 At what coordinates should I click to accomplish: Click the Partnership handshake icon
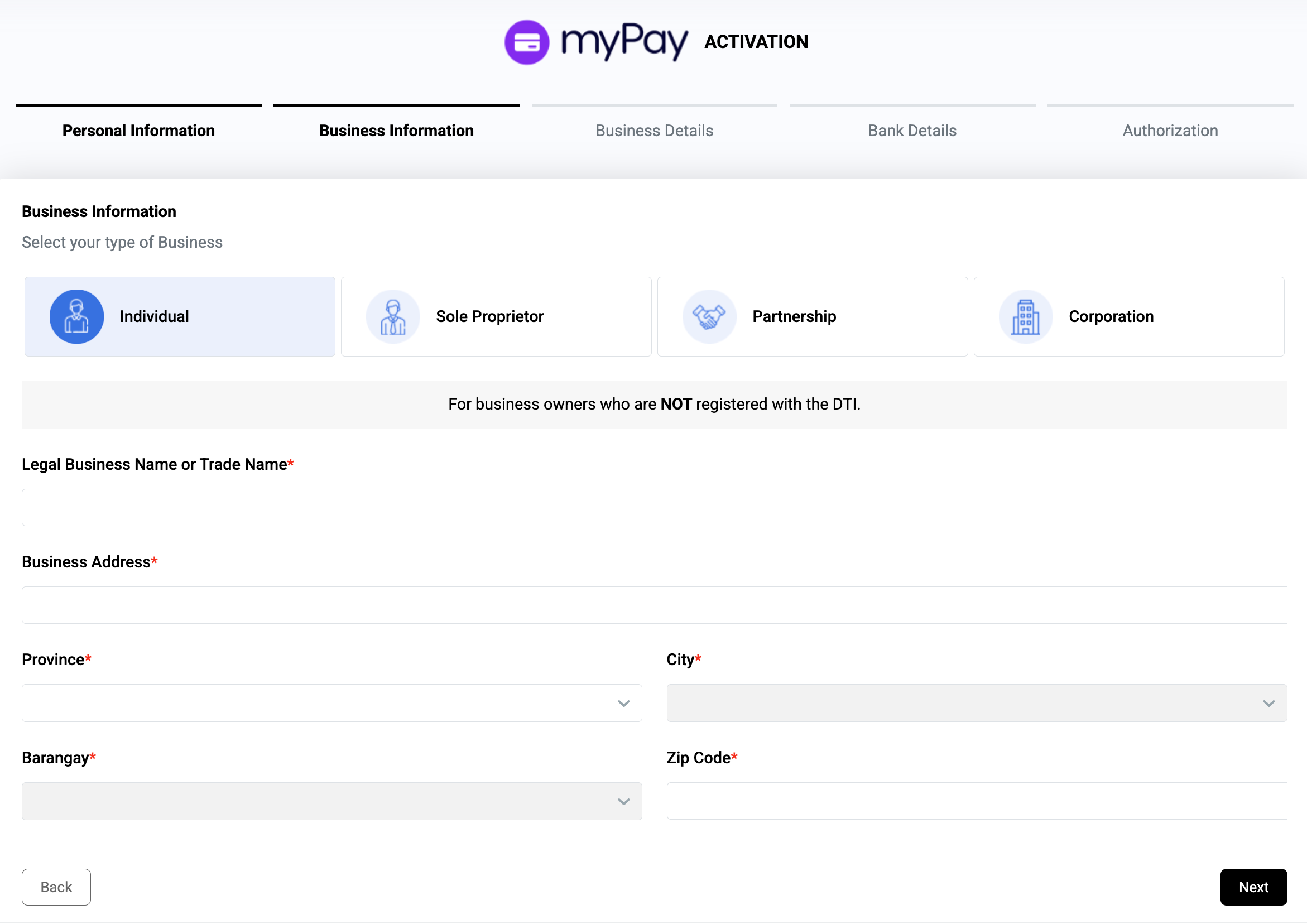point(709,316)
